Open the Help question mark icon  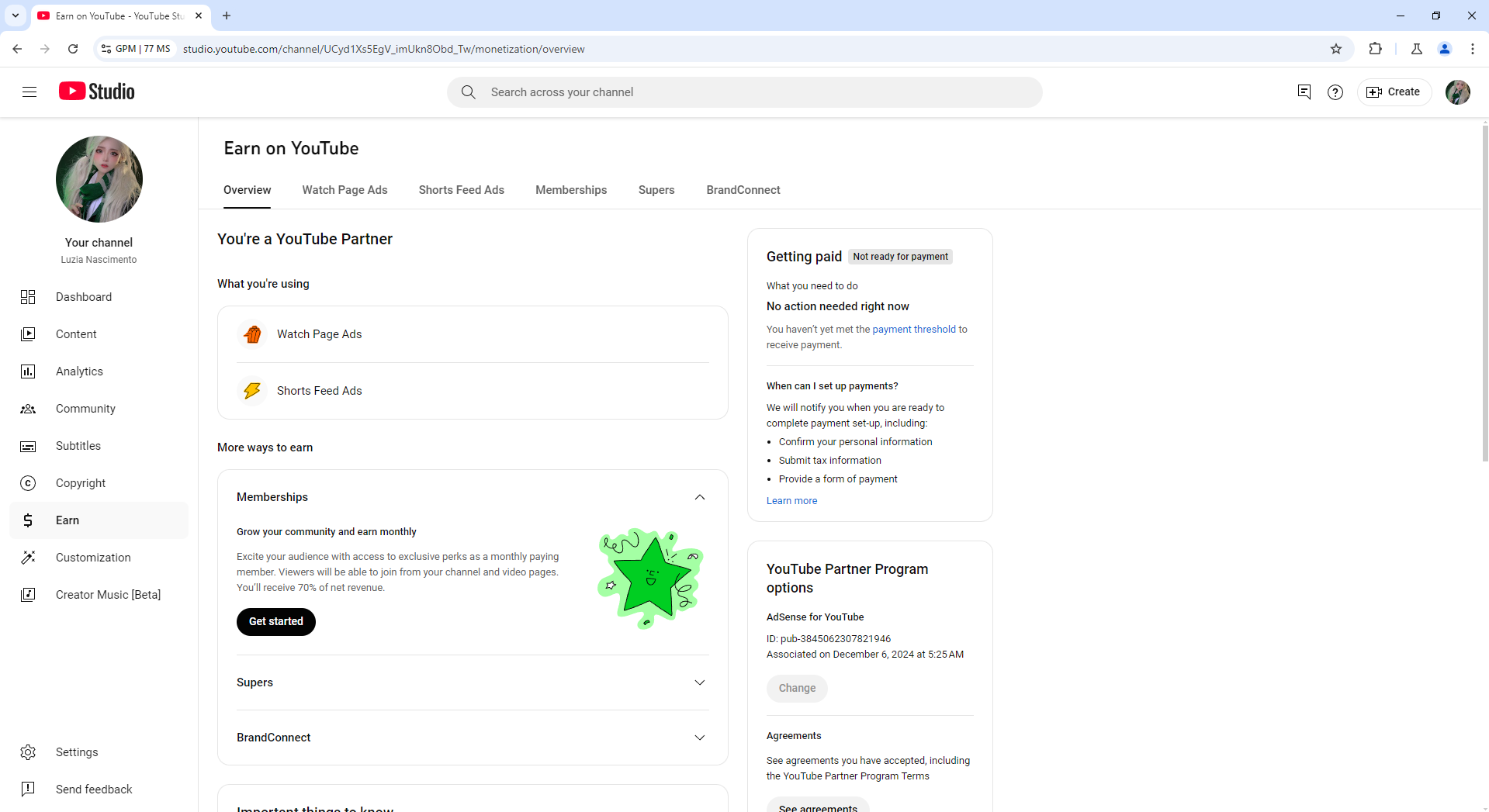tap(1335, 92)
